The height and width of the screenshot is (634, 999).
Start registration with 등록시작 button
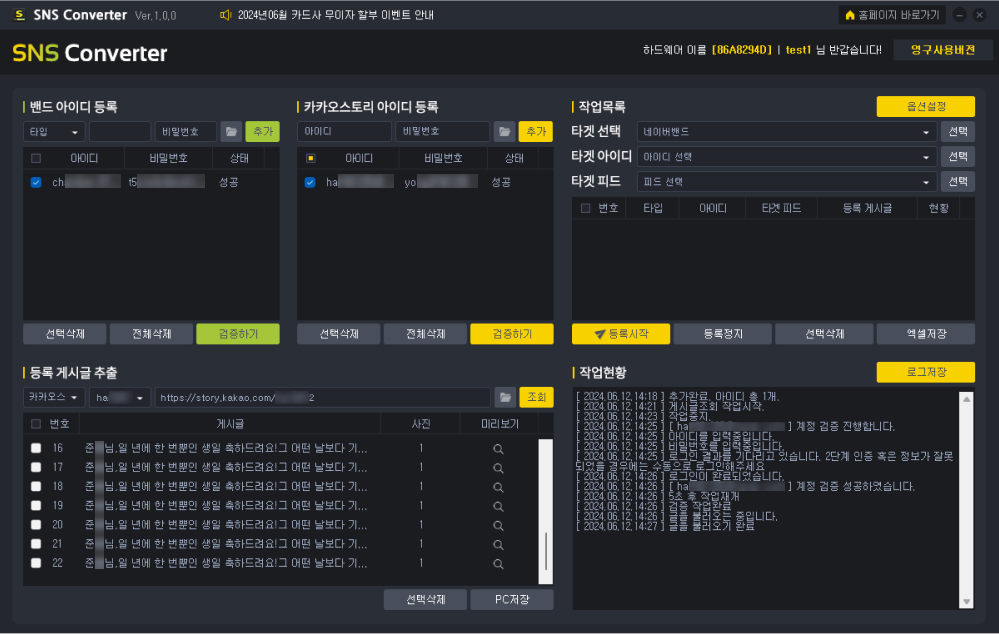click(x=621, y=333)
